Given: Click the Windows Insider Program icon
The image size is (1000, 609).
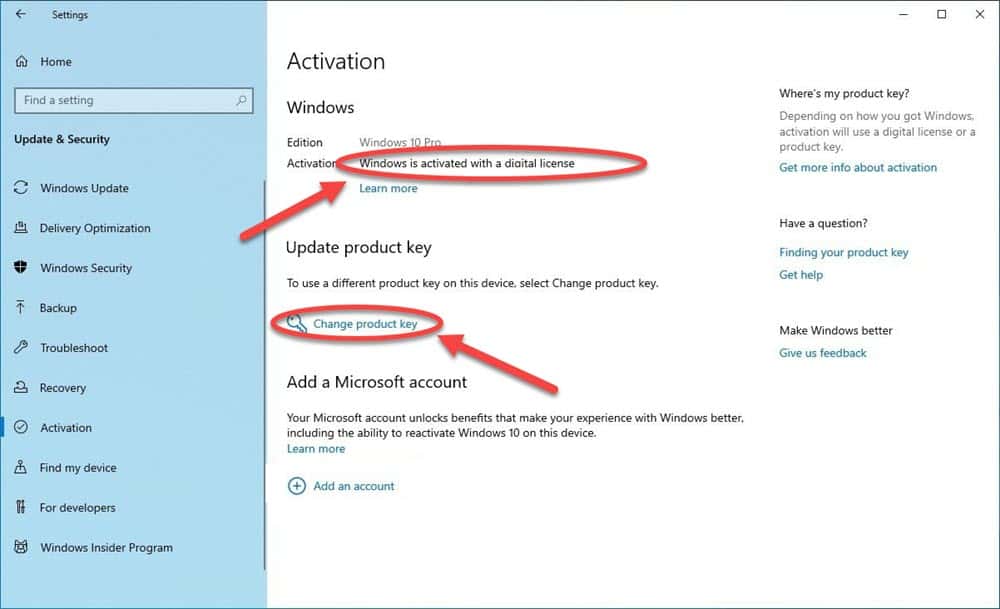Looking at the screenshot, I should tap(21, 547).
